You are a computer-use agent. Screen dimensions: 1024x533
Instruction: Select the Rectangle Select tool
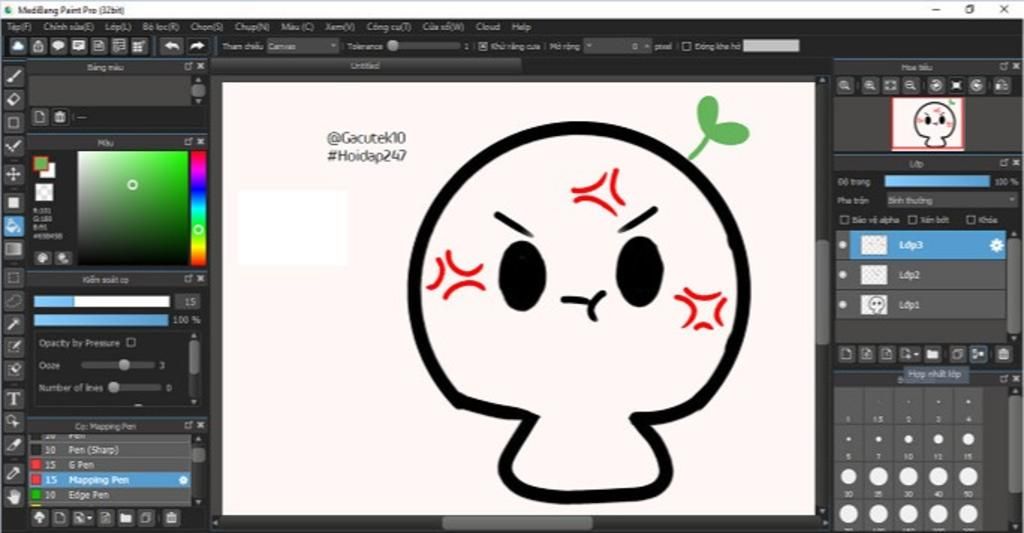[14, 278]
